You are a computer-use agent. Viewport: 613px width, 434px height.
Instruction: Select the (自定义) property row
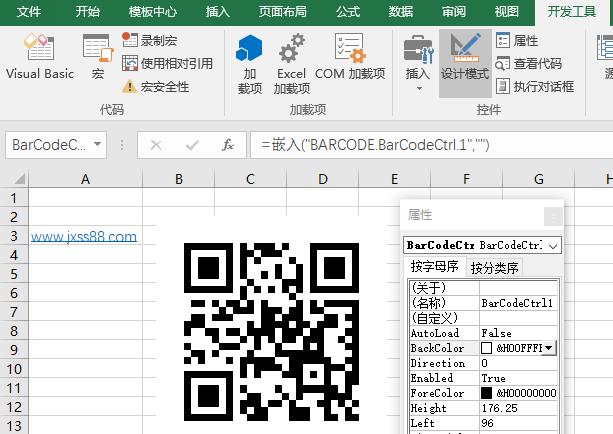483,318
